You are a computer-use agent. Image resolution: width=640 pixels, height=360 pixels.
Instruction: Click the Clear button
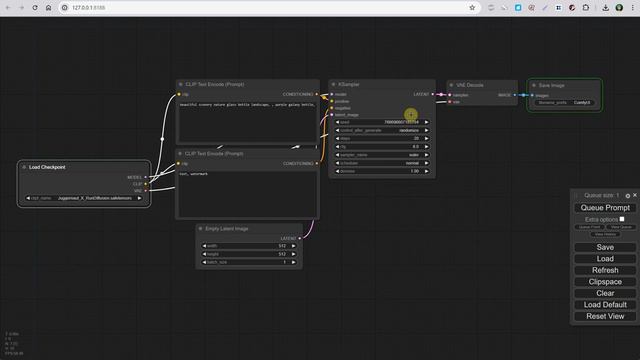[605, 293]
